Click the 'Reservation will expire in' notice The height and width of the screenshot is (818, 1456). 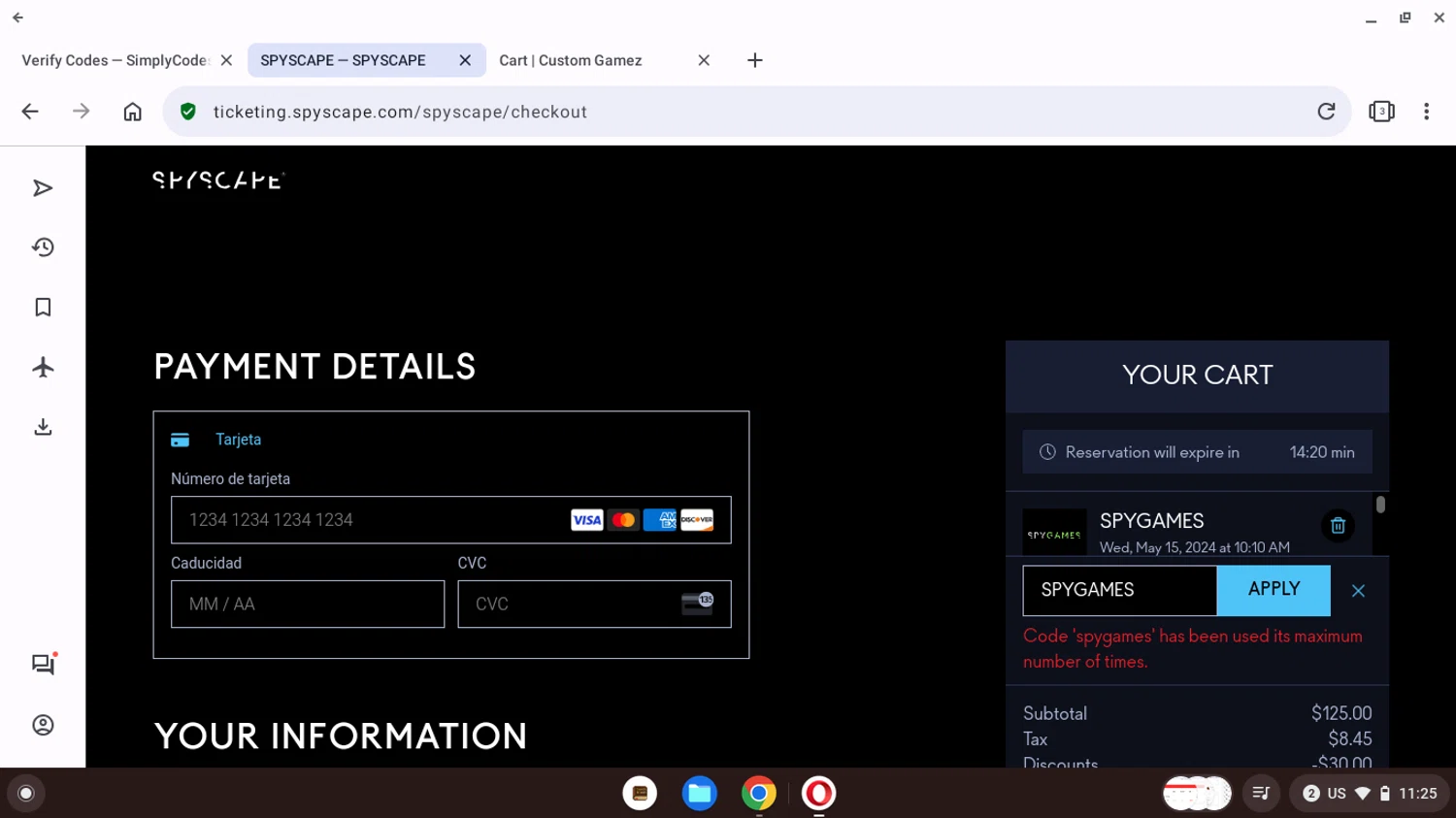[x=1197, y=452]
